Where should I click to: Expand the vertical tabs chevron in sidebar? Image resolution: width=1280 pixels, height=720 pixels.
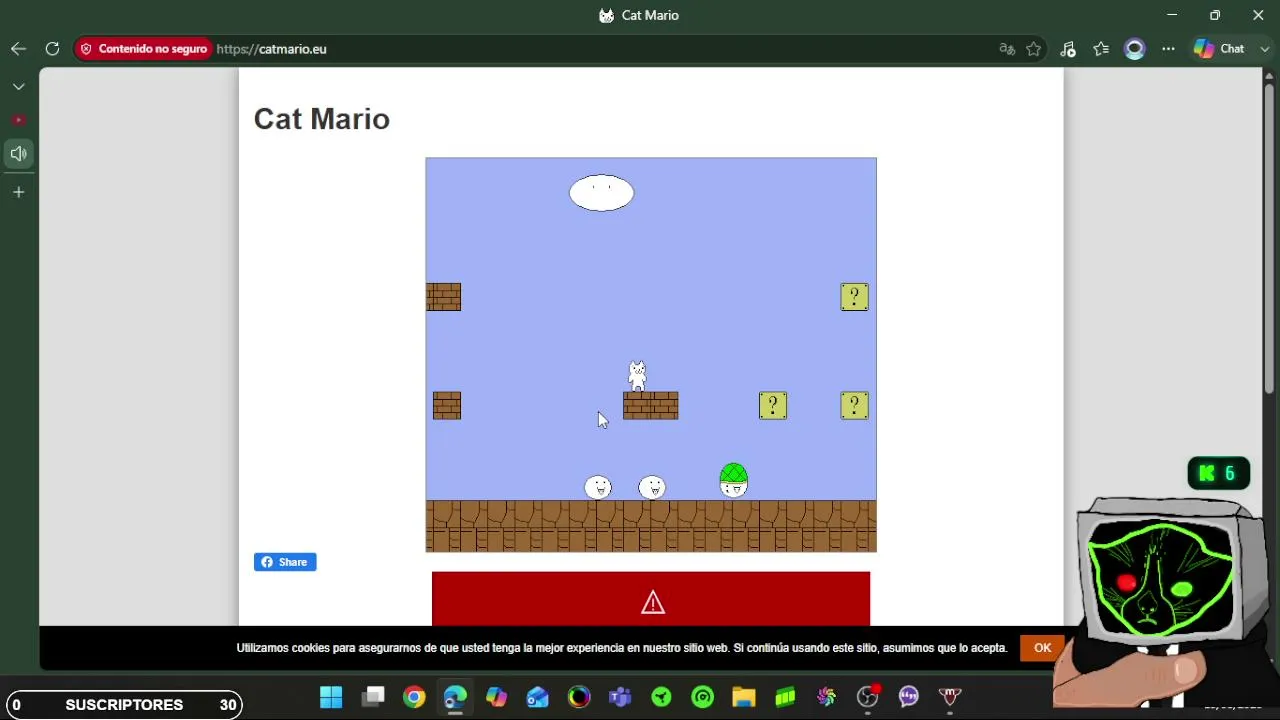(18, 87)
